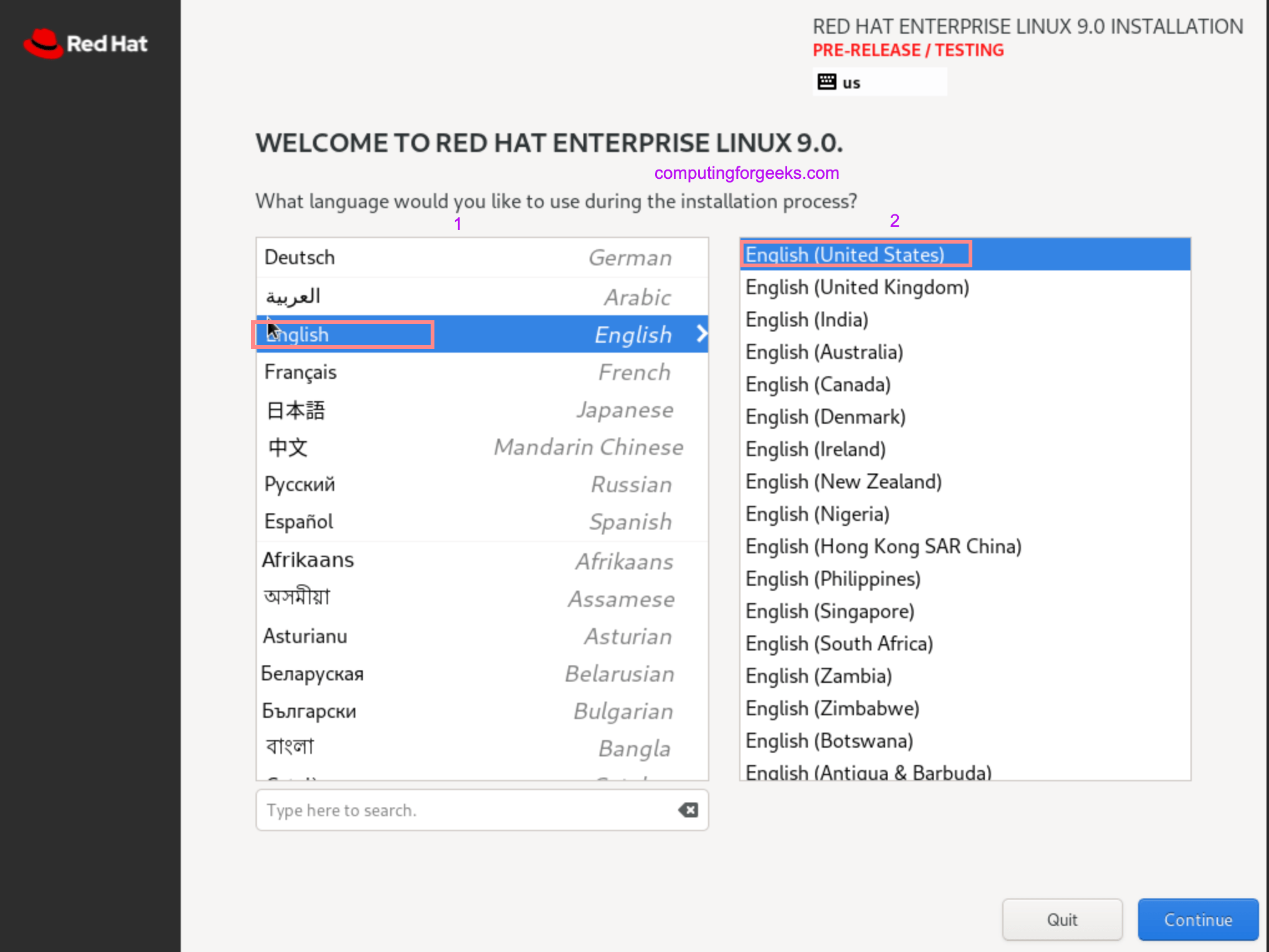
Task: Choose English (Zambia) locale
Action: click(x=965, y=676)
